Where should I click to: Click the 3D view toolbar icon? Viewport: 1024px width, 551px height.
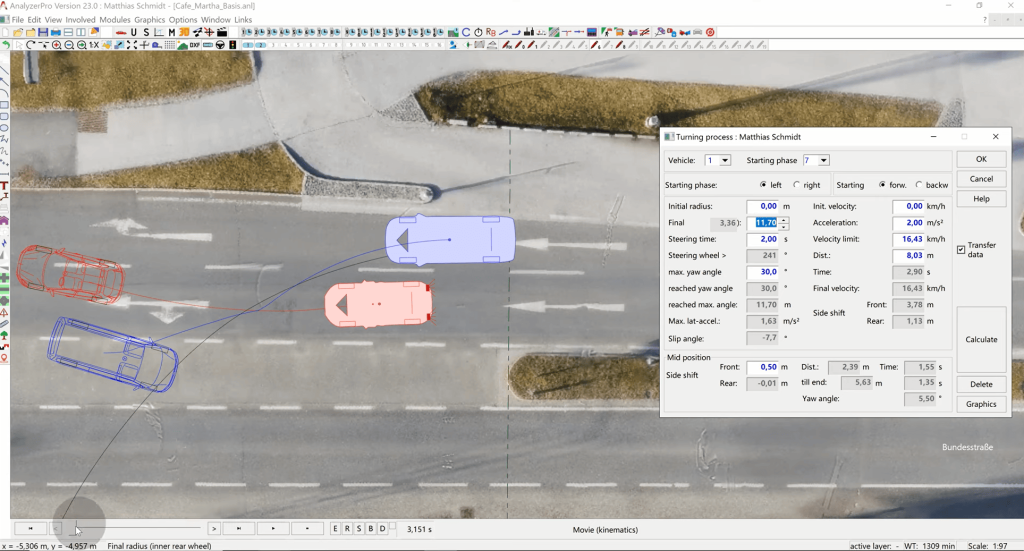[x=184, y=32]
